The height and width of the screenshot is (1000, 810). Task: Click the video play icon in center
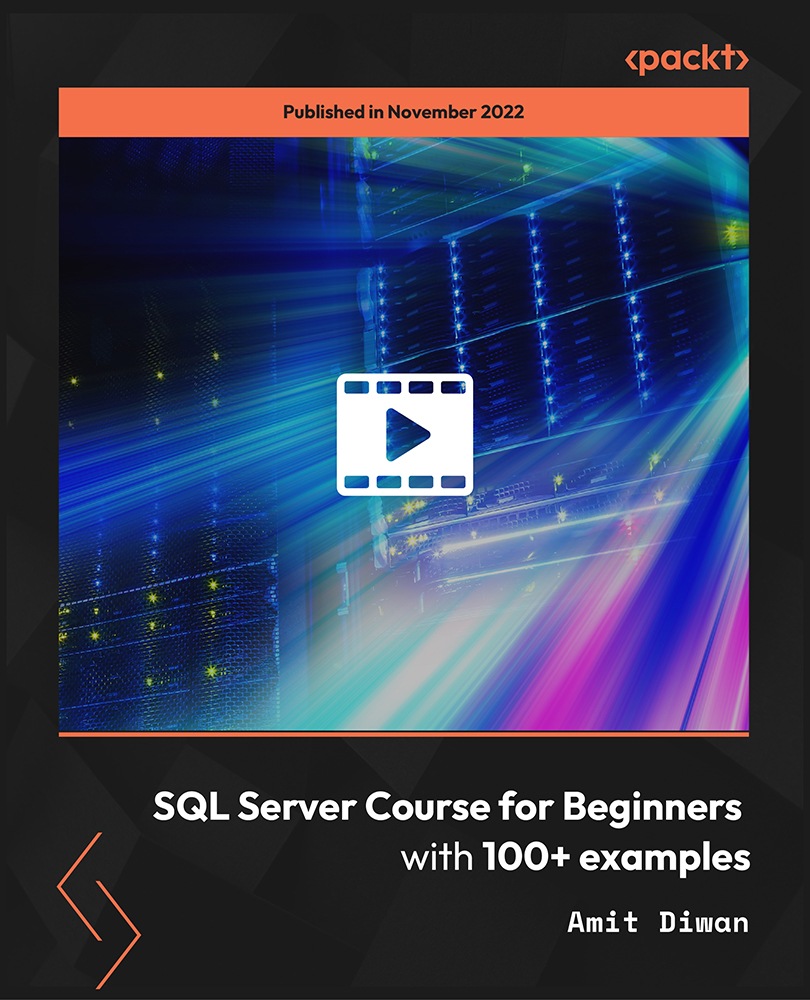point(405,434)
